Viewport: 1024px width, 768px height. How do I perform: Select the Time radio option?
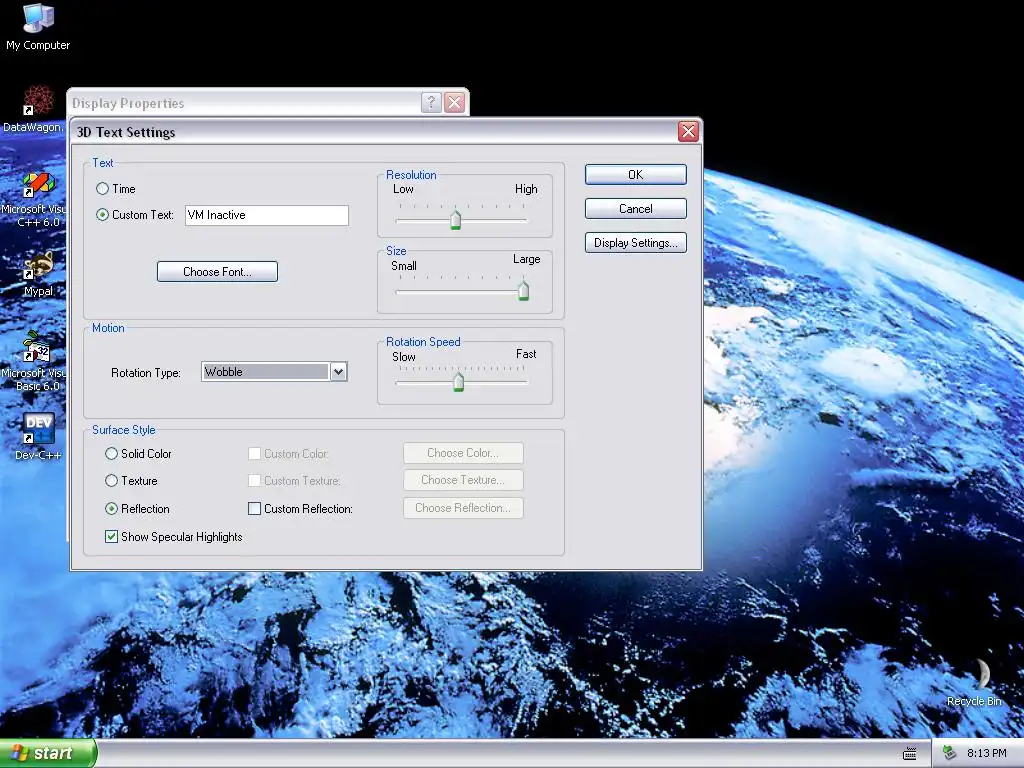[103, 189]
